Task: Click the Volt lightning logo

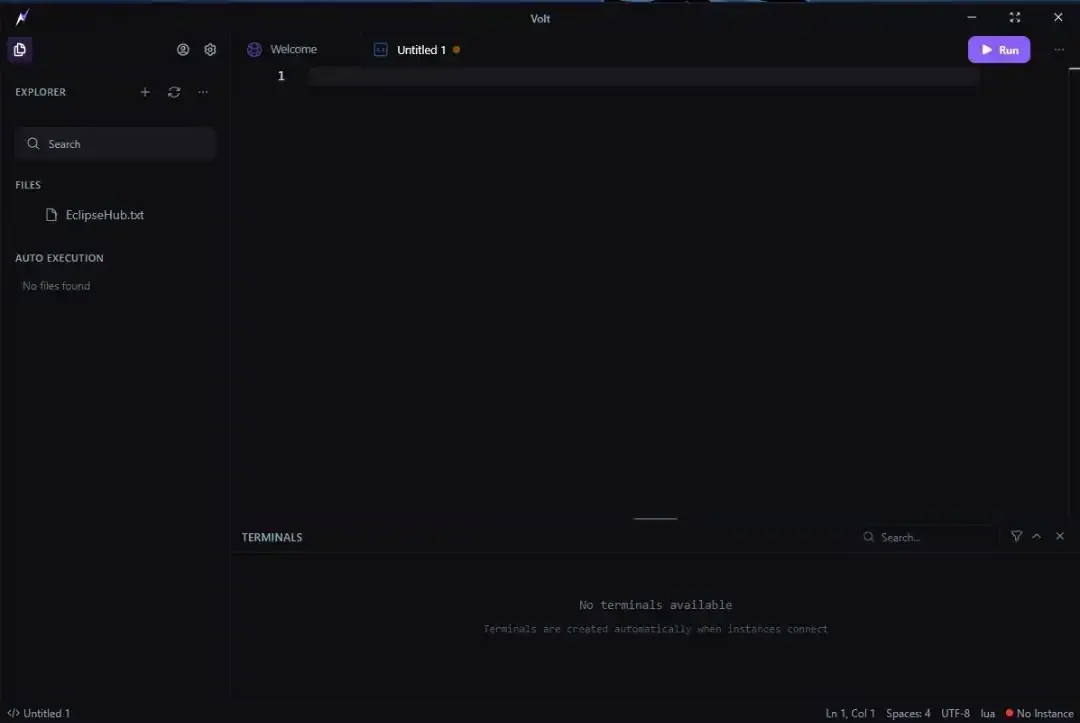Action: (x=22, y=17)
